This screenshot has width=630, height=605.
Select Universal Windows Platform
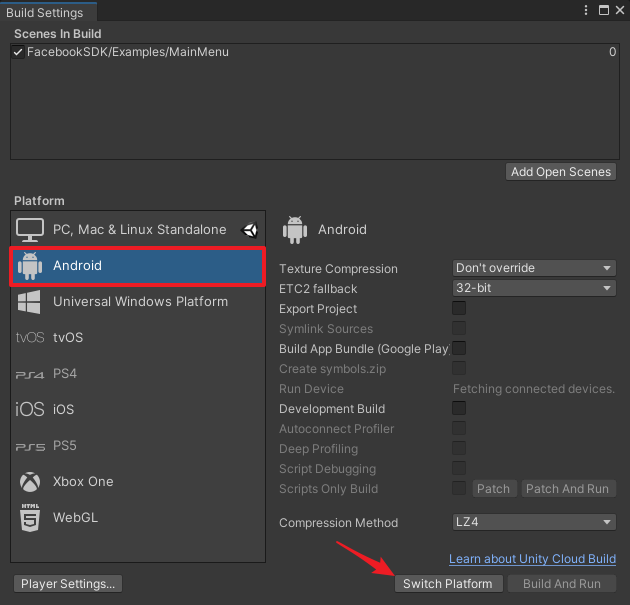pos(138,302)
